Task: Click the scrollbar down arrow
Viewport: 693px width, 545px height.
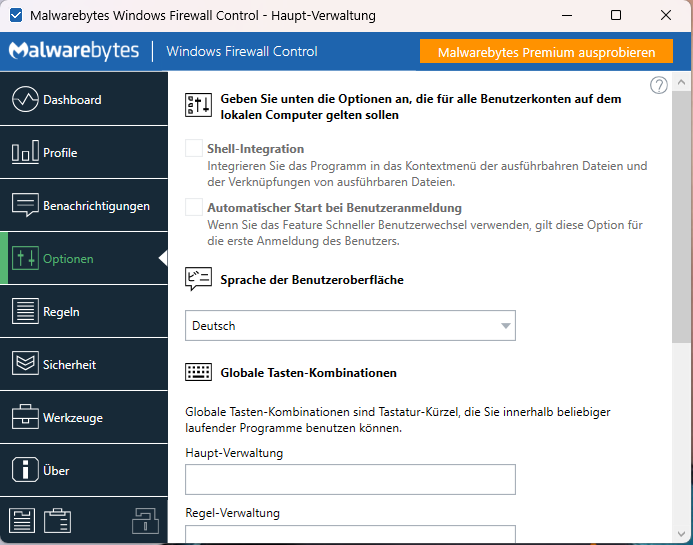Action: pos(681,534)
